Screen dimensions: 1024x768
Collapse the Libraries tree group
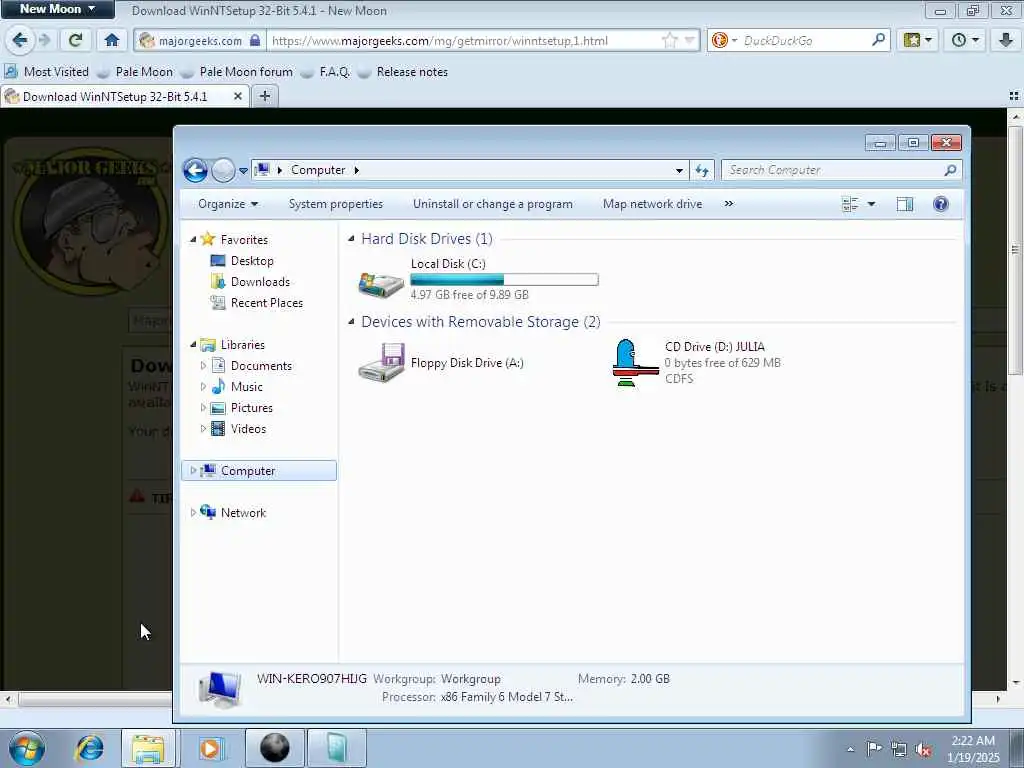(x=193, y=345)
